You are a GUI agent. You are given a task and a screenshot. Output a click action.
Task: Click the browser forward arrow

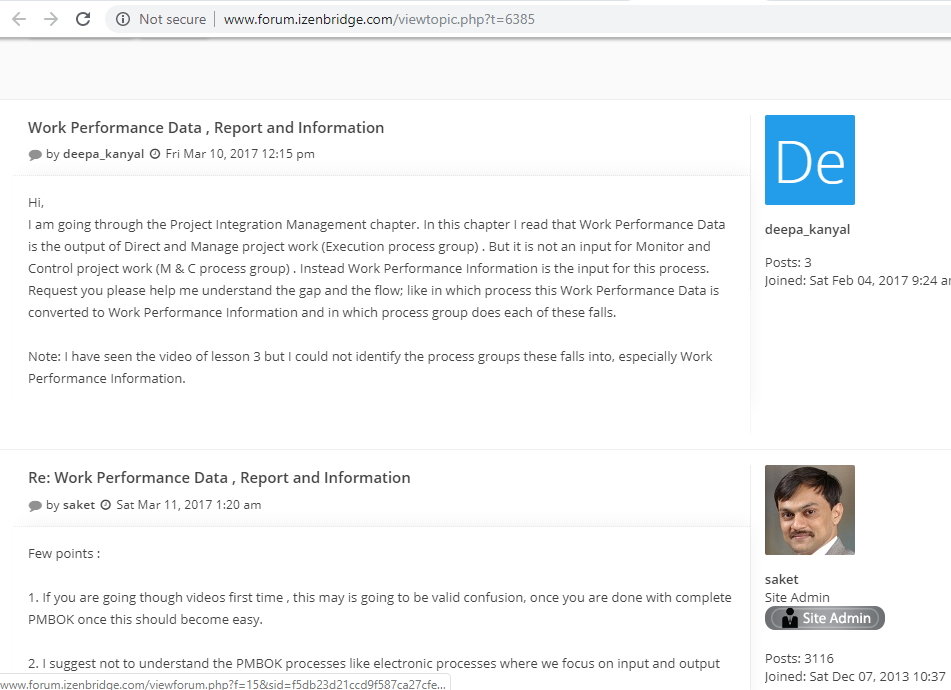coord(51,19)
